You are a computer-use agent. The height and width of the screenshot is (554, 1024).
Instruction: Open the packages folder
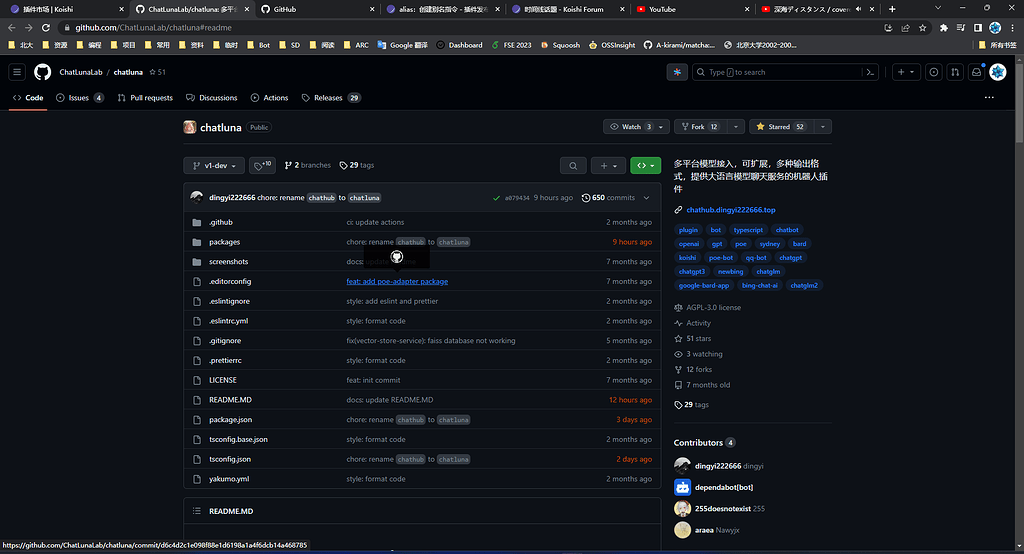click(x=225, y=242)
